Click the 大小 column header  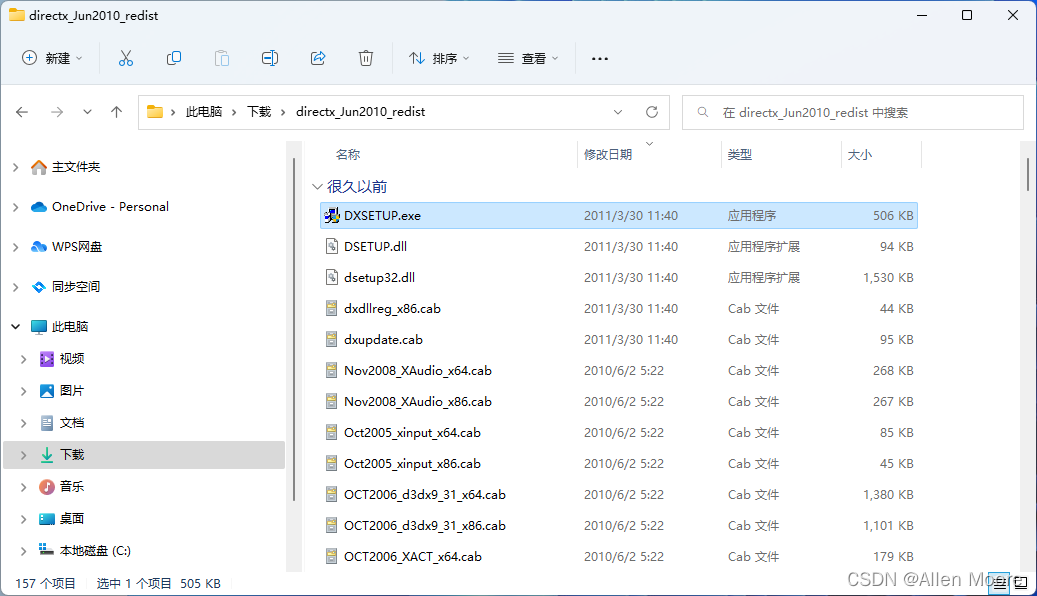click(x=860, y=154)
